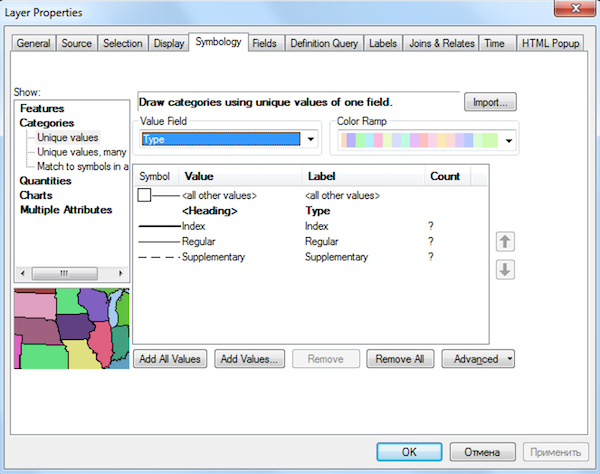Click the Index label cell

click(316, 226)
